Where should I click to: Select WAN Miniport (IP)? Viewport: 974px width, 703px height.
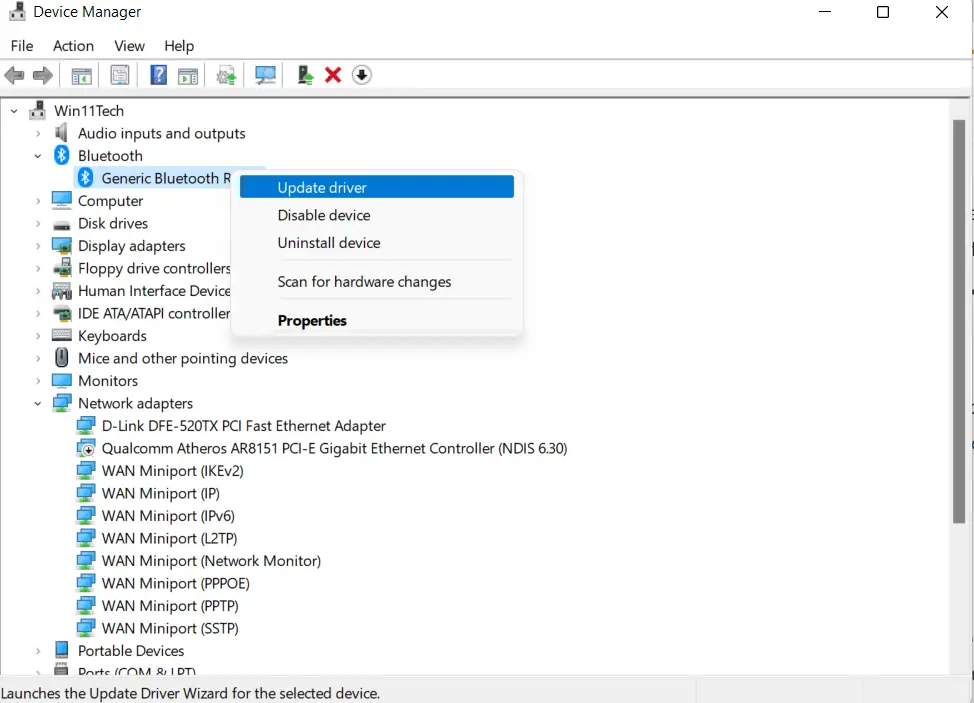point(160,493)
